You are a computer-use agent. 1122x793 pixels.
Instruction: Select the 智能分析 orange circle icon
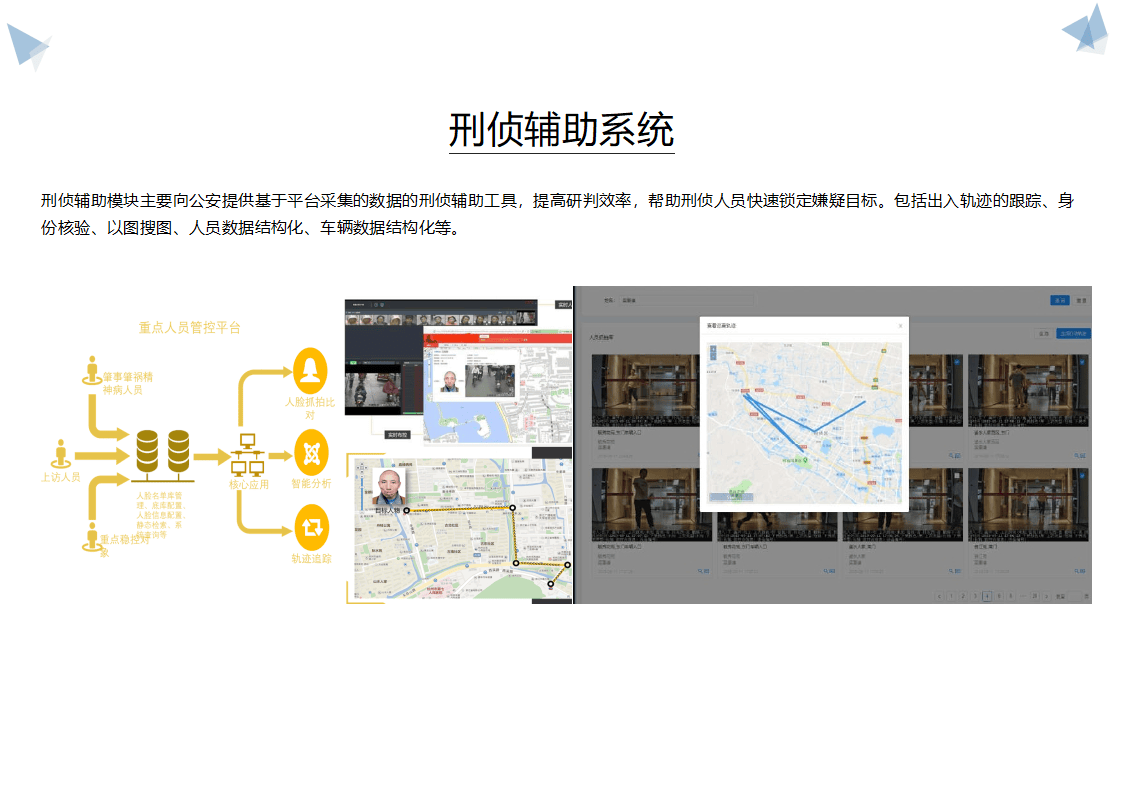(311, 453)
